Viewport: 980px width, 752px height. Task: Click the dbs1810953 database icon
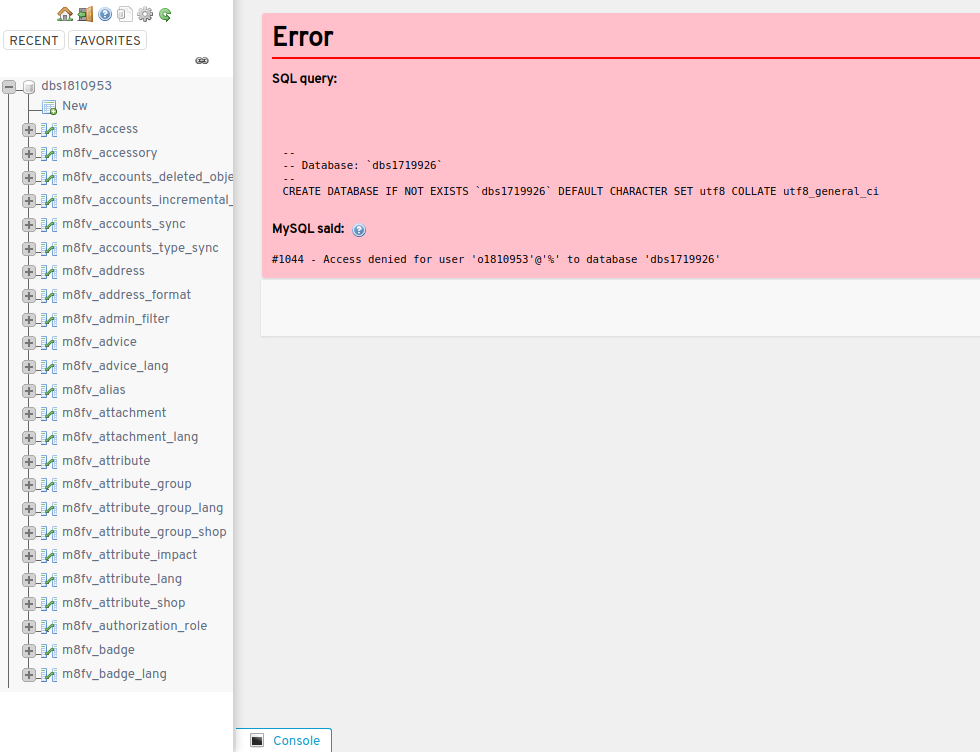[x=29, y=86]
